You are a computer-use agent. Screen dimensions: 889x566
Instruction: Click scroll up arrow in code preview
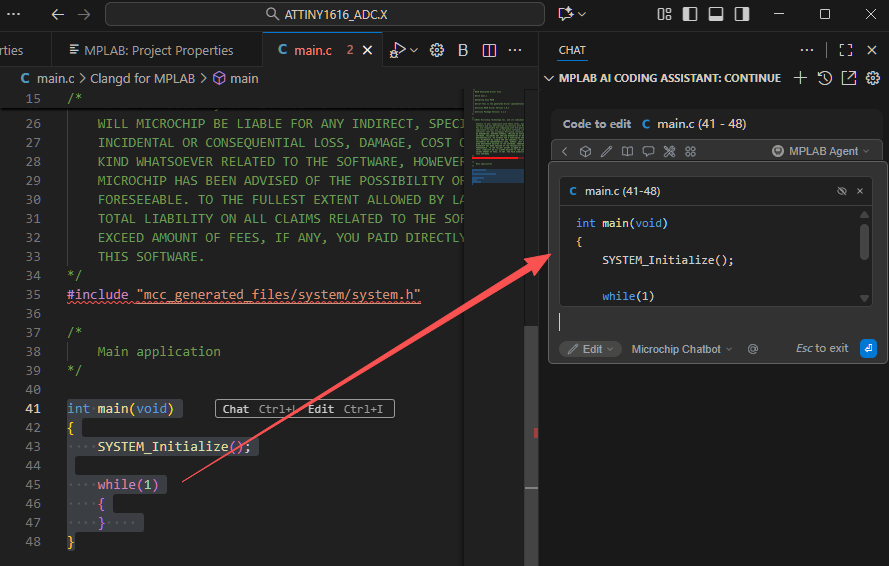(x=864, y=214)
